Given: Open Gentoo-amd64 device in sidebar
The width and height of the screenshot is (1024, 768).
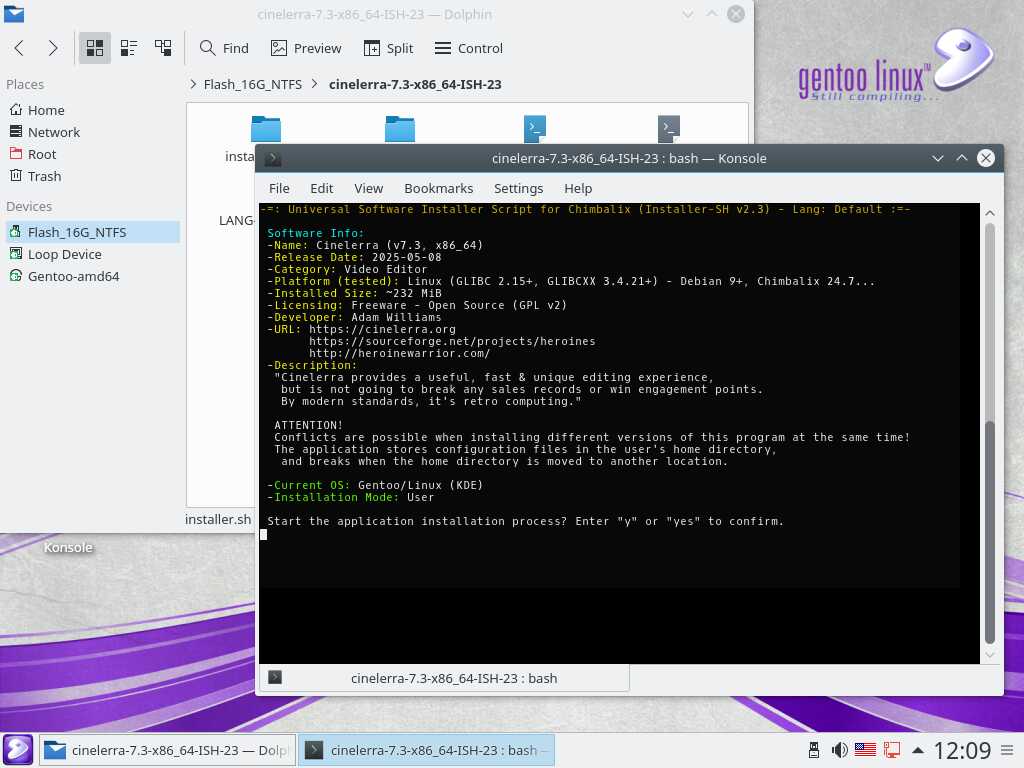Looking at the screenshot, I should point(73,276).
